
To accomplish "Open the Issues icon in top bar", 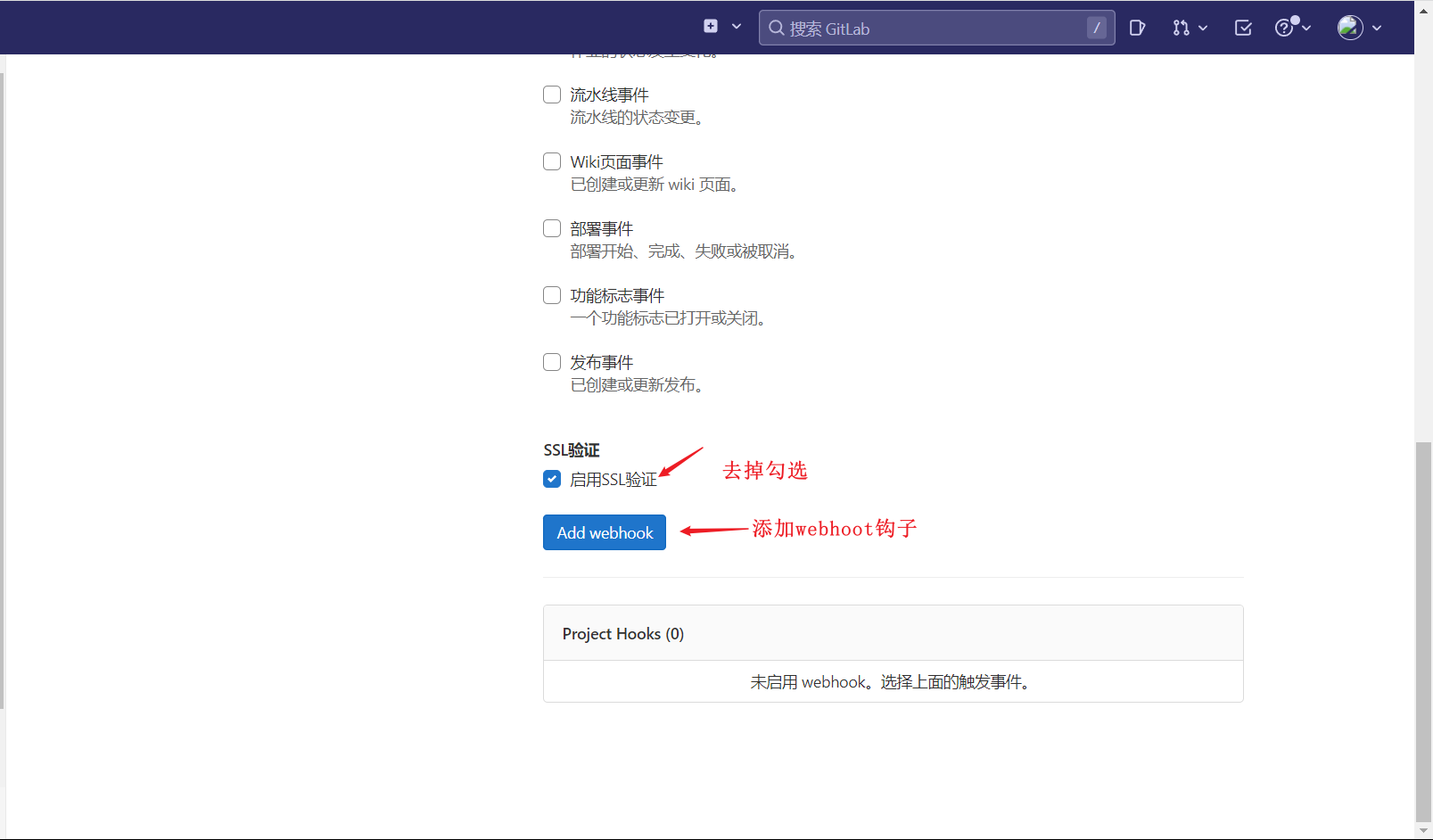I will [1137, 28].
